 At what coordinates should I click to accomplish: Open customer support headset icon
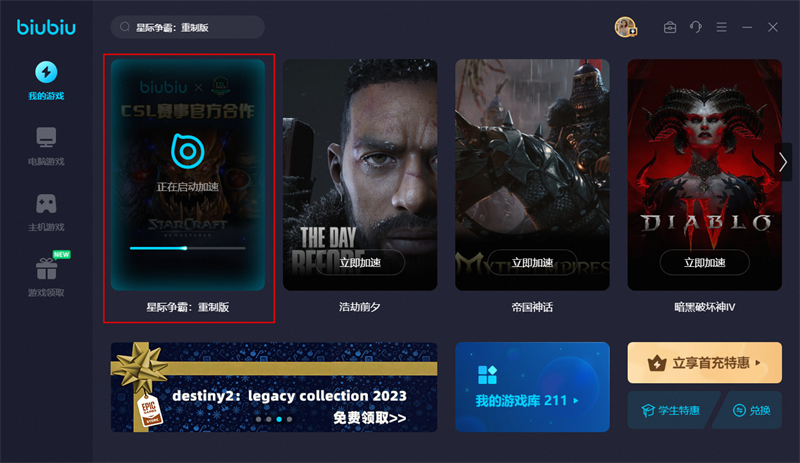point(695,27)
